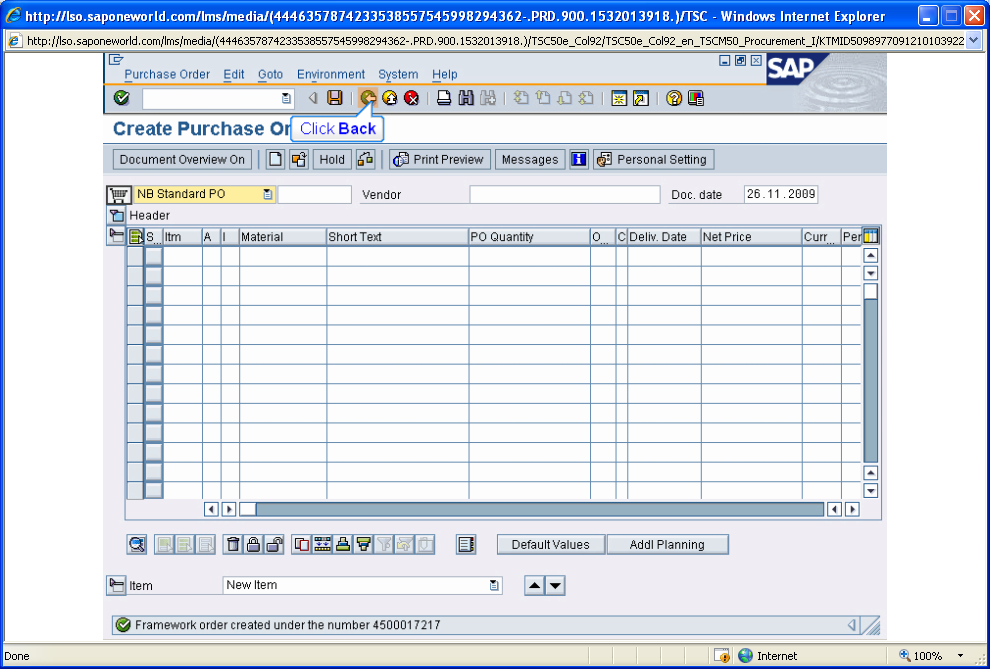This screenshot has width=990, height=669.
Task: Open the command field history dropdown
Action: (286, 98)
